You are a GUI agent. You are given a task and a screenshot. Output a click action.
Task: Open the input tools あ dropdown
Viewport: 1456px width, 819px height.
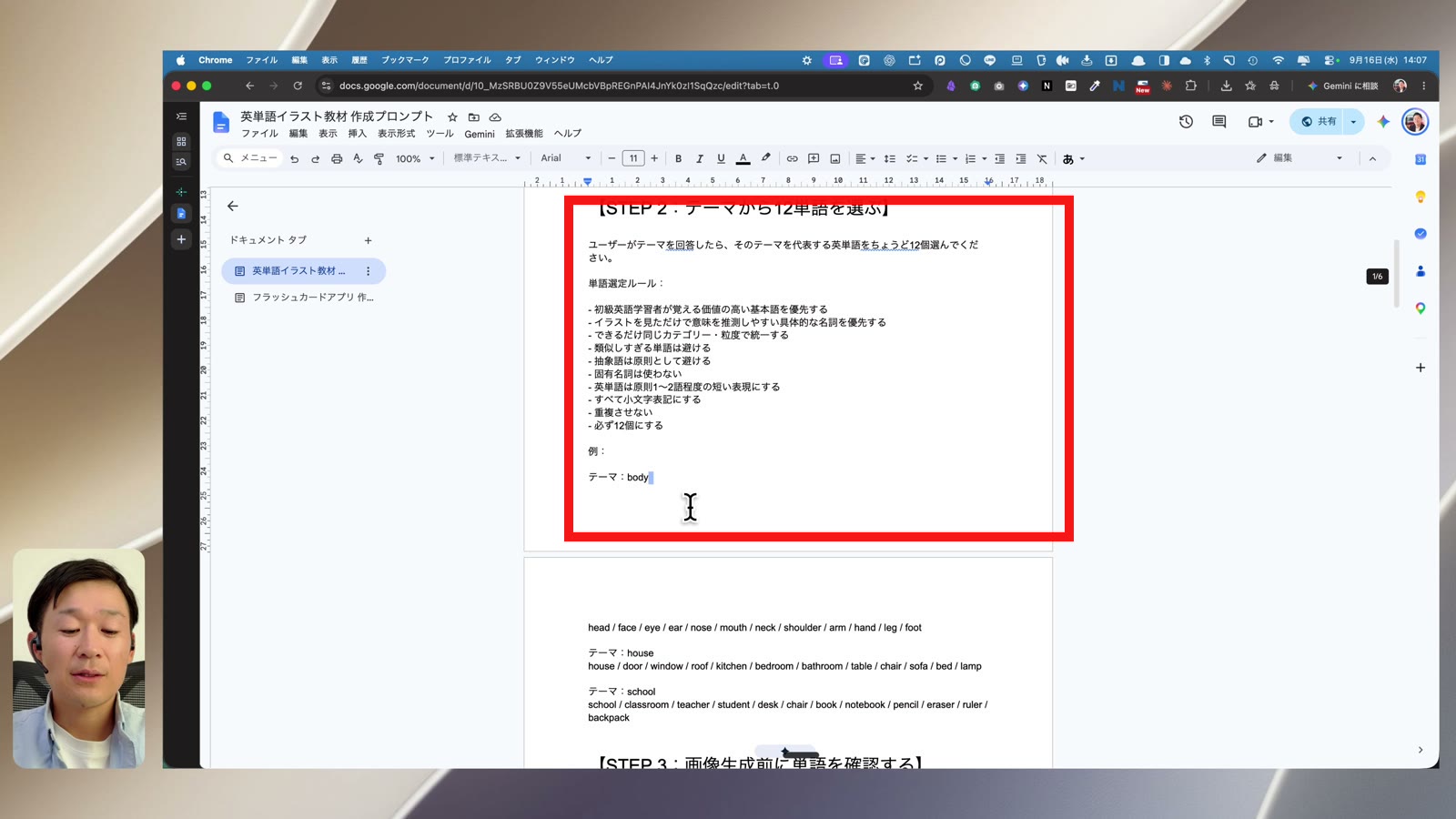(x=1074, y=158)
